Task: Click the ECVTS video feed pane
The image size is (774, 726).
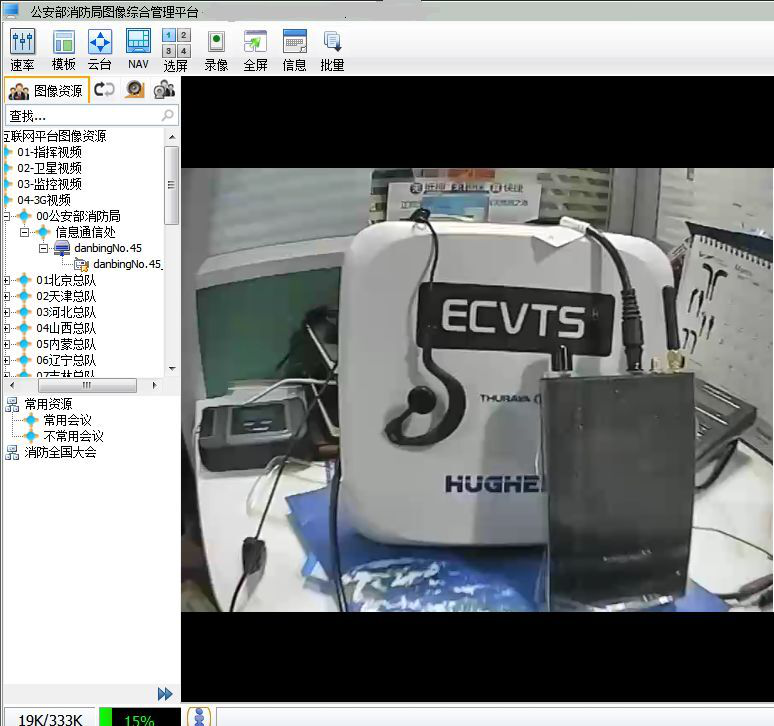Action: (477, 390)
